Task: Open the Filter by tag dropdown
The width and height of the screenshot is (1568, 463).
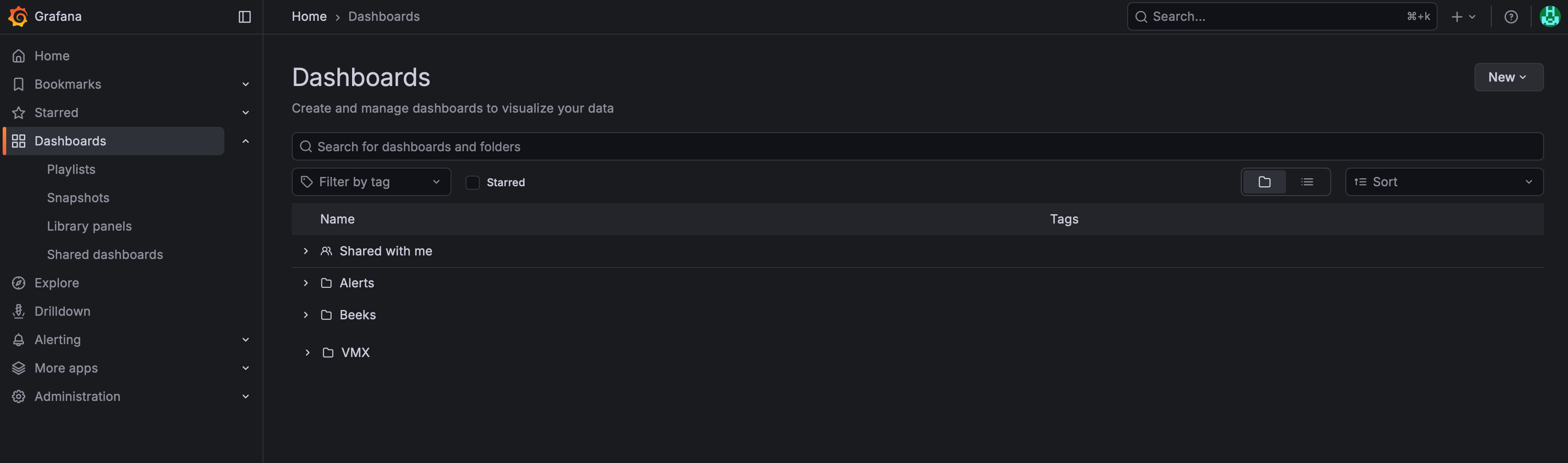Action: pyautogui.click(x=371, y=181)
